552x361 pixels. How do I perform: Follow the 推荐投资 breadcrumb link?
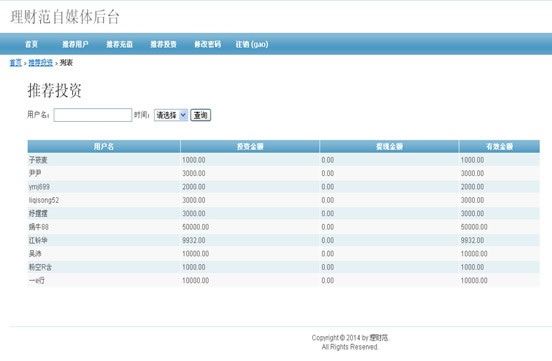[x=40, y=63]
